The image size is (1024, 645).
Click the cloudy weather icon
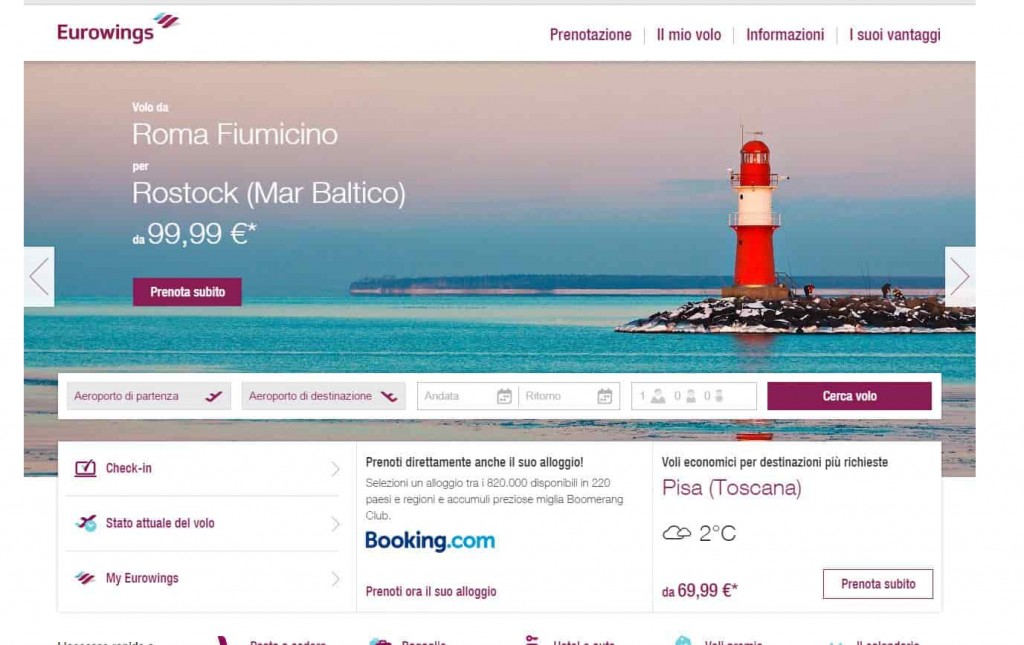pyautogui.click(x=677, y=533)
